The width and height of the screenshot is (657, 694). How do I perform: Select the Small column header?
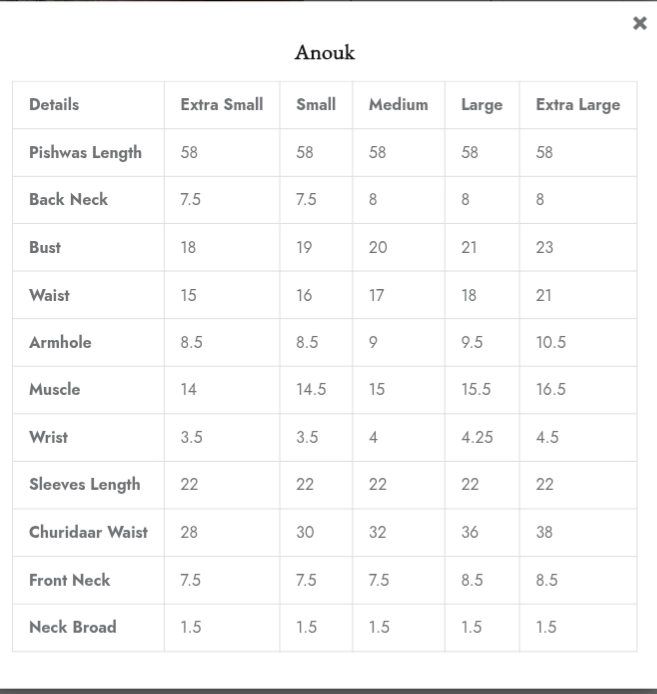pos(316,104)
